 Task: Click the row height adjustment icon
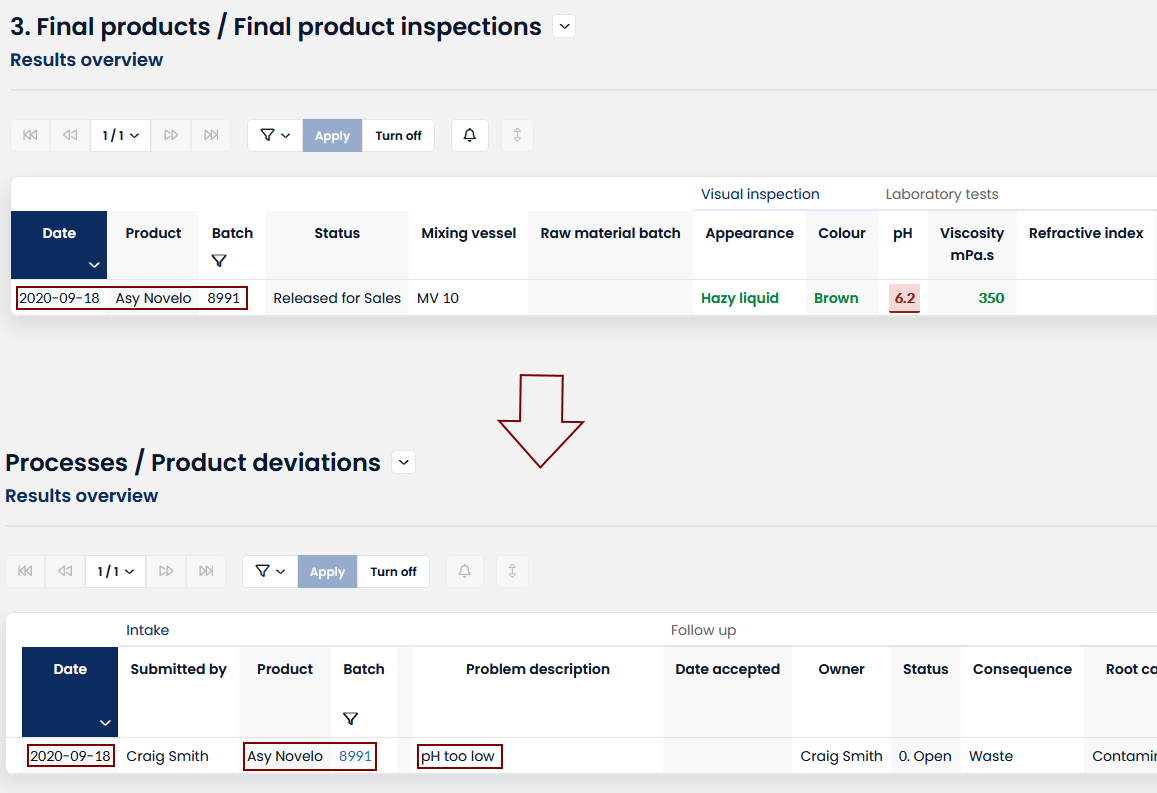516,135
